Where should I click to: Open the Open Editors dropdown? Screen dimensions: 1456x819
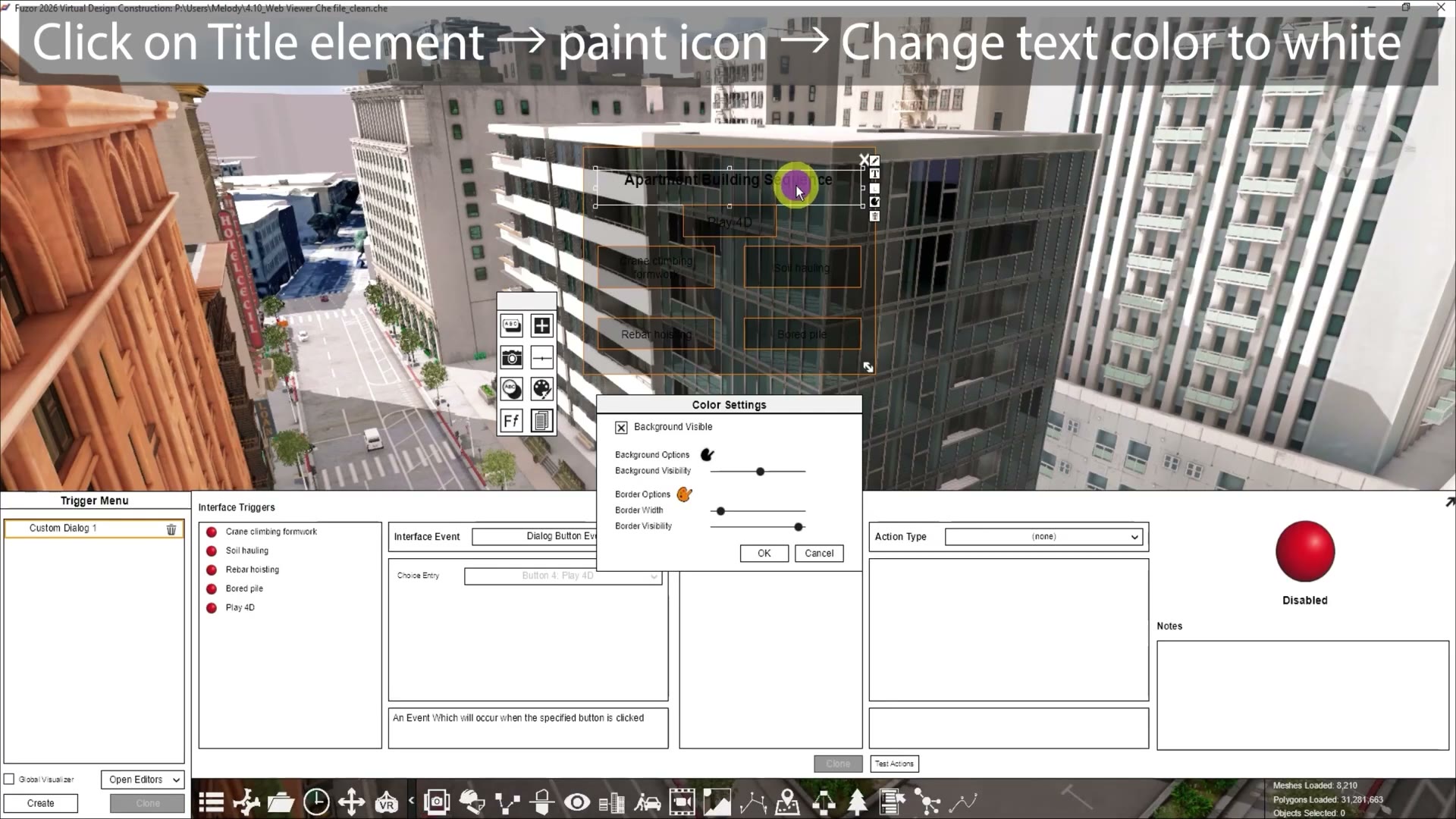click(x=143, y=780)
